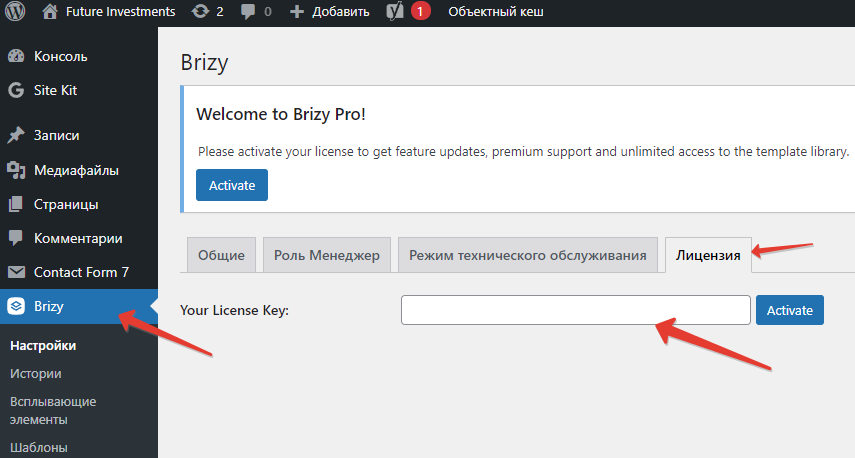Click the Комментарии bubble icon in sidebar
The image size is (855, 458).
[x=16, y=238]
